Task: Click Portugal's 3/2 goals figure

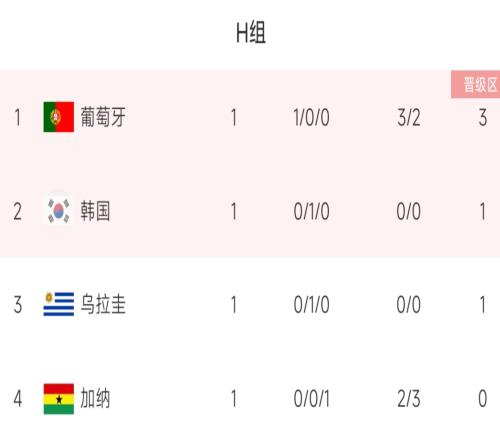Action: click(x=409, y=118)
